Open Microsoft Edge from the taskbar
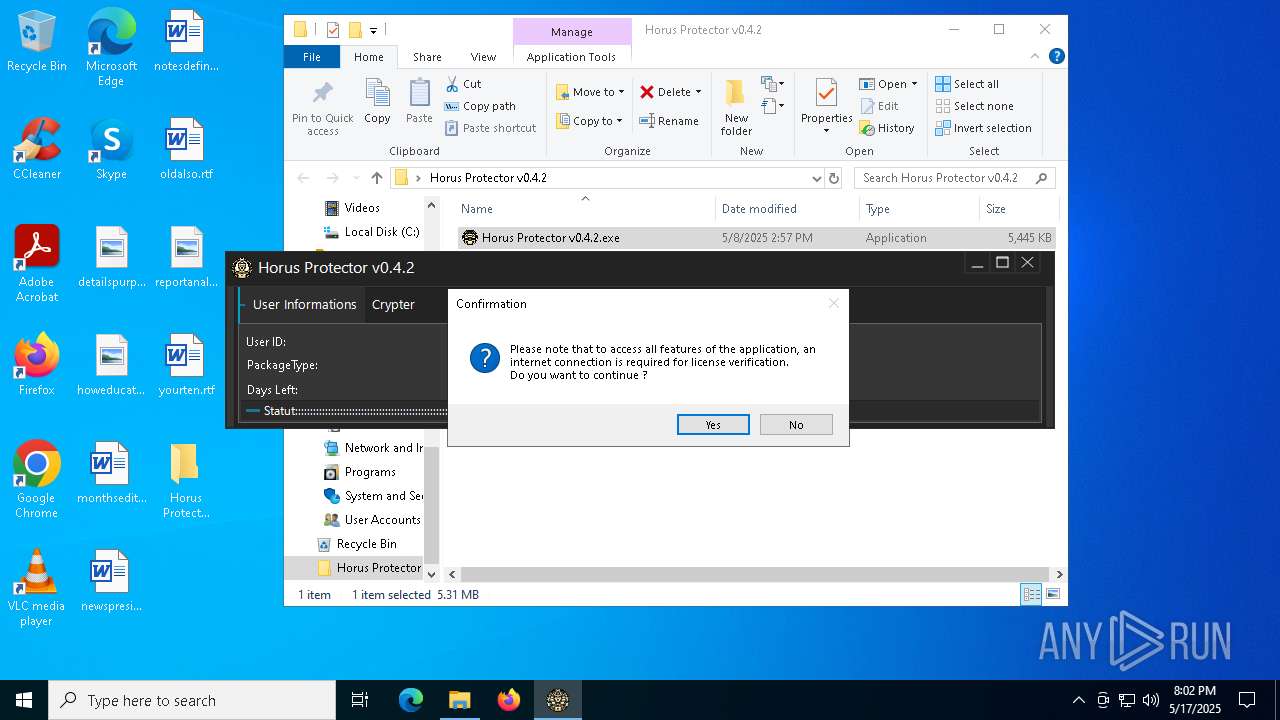 [x=411, y=700]
